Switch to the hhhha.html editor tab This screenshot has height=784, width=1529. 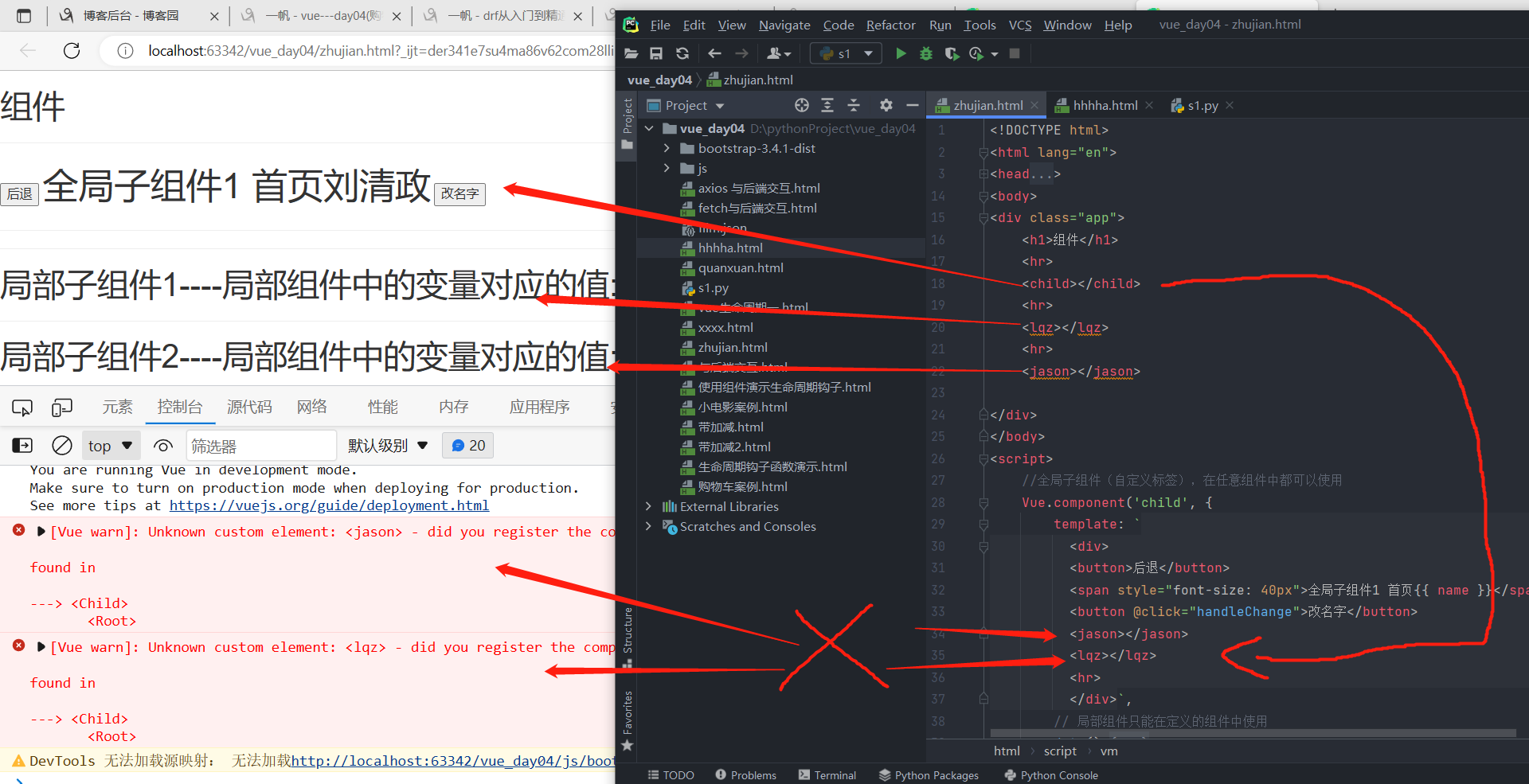pos(1105,105)
